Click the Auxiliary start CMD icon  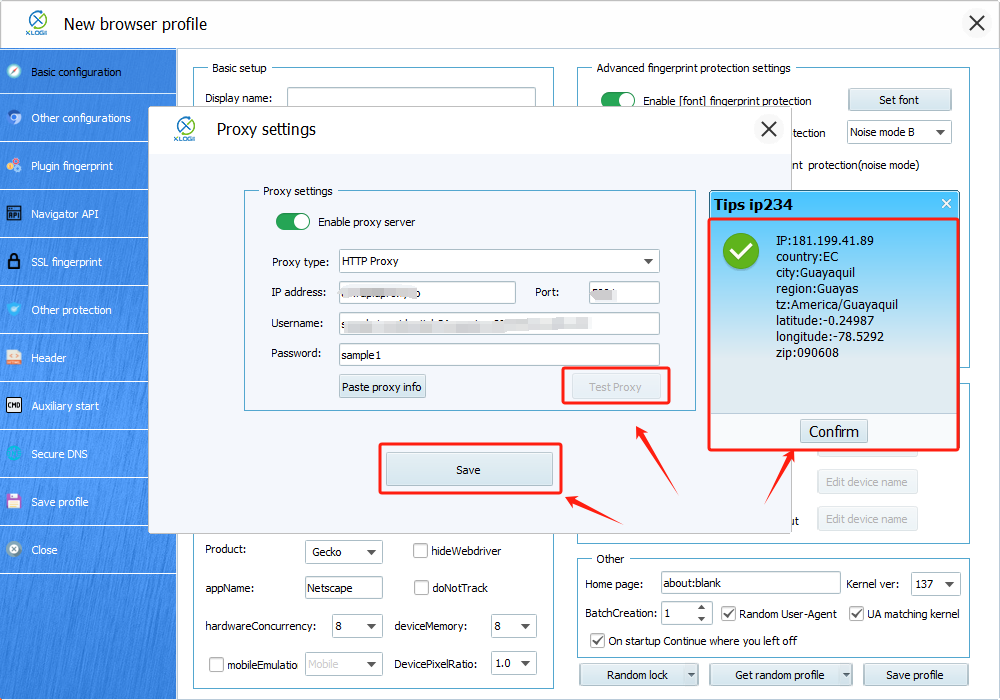click(14, 406)
